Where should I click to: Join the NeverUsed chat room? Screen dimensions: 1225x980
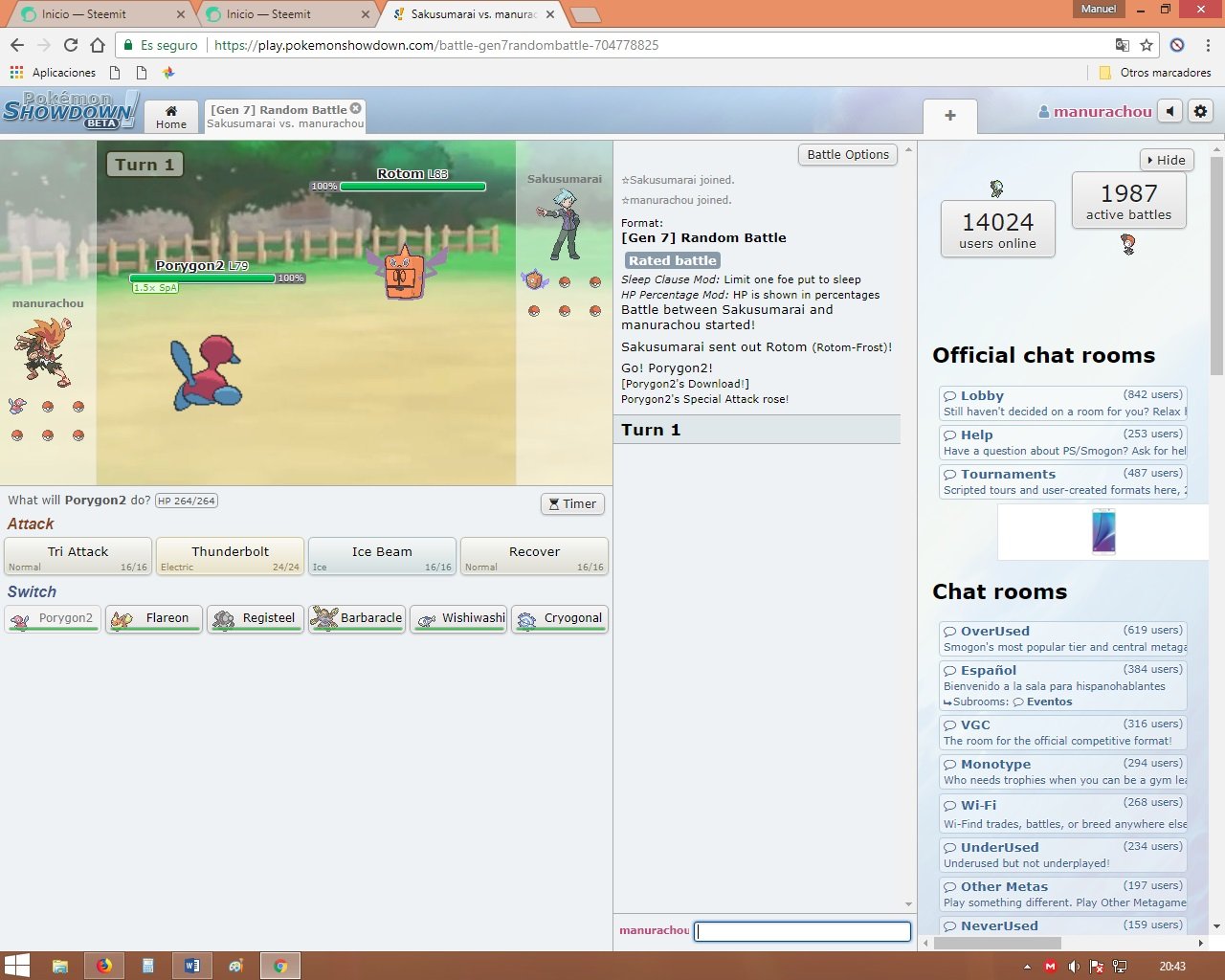1063,925
